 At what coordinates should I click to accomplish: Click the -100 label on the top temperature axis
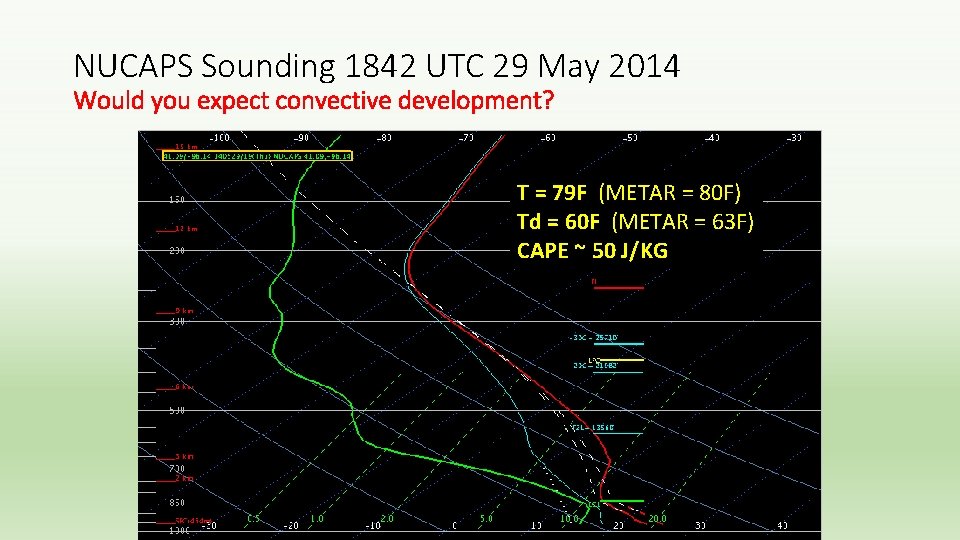coord(219,138)
